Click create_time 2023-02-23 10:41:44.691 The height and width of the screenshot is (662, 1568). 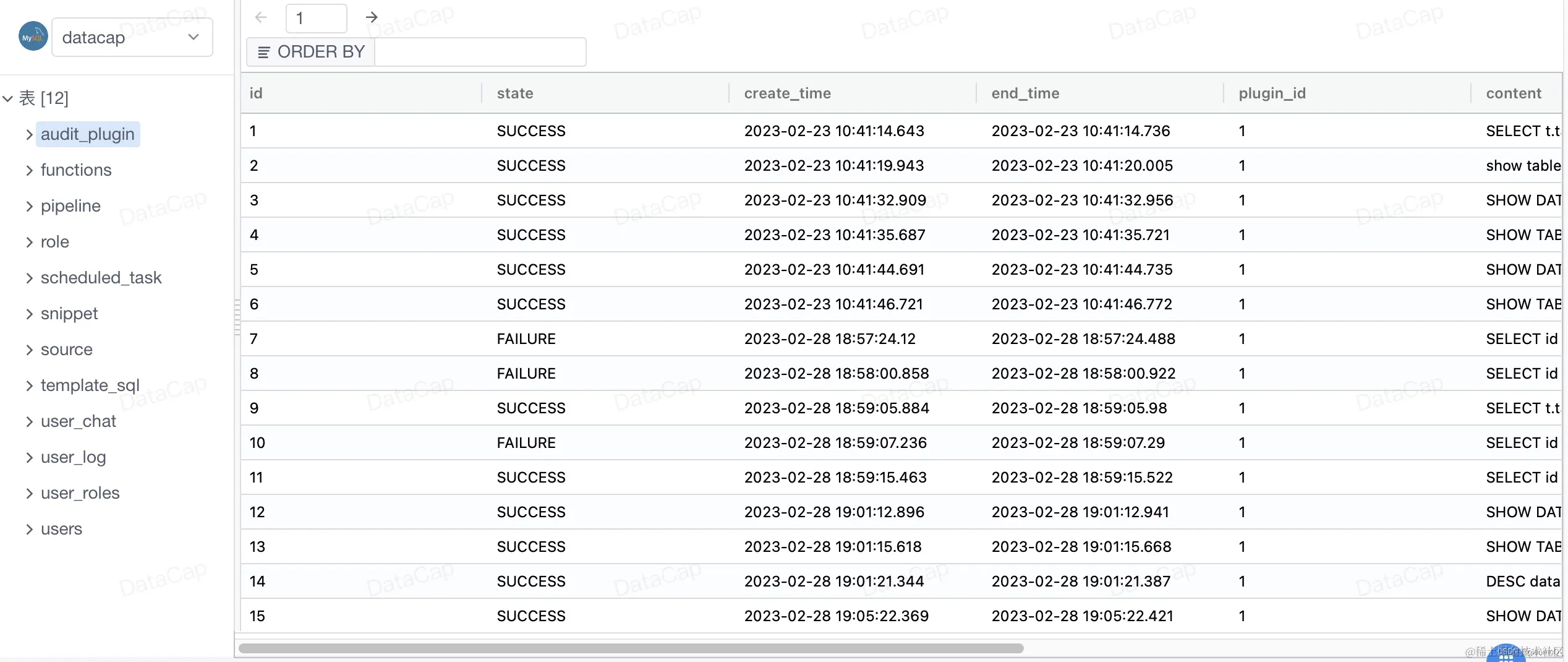tap(834, 270)
